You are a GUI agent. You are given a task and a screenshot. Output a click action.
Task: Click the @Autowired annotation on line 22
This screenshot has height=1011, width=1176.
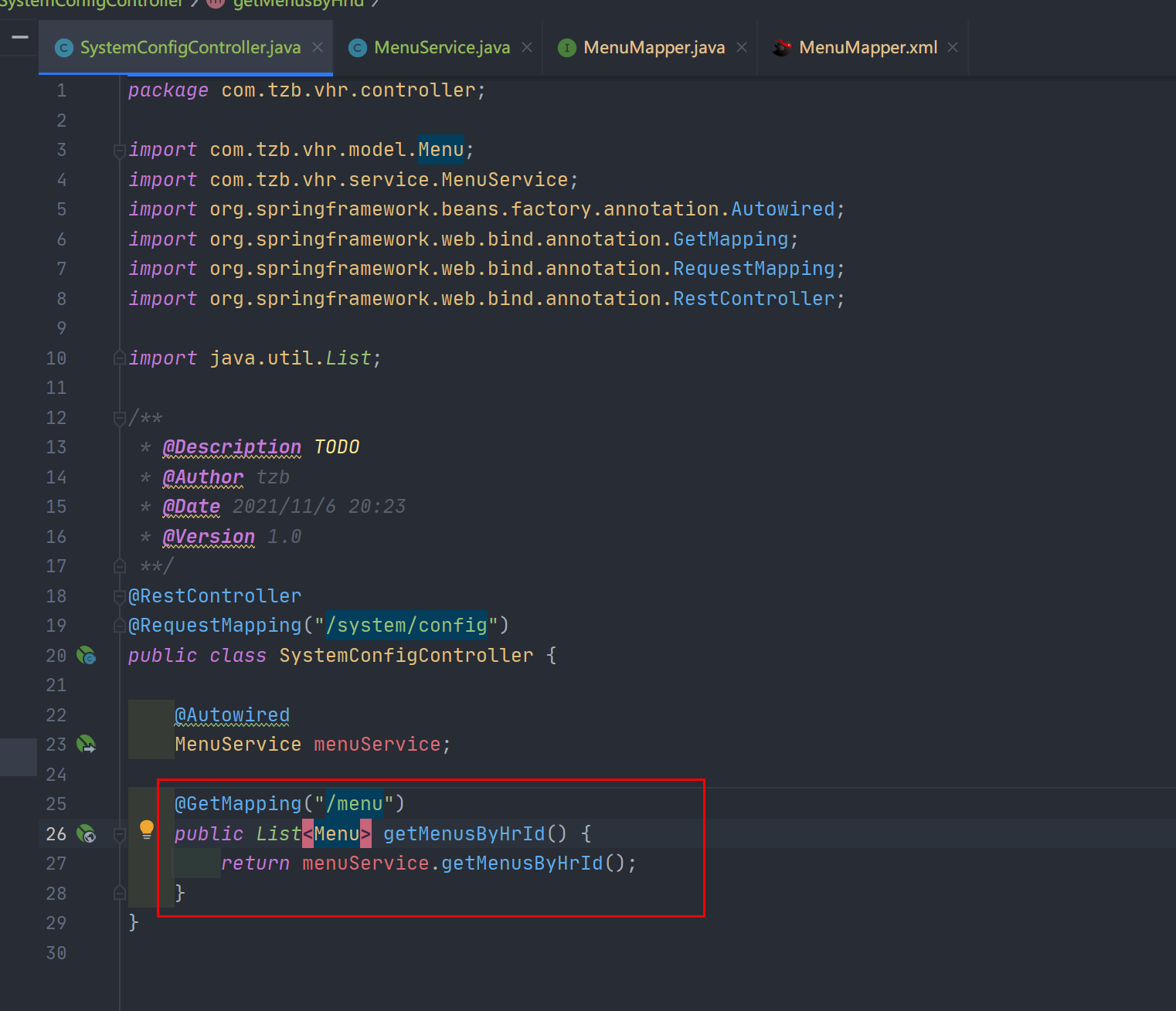pyautogui.click(x=232, y=715)
